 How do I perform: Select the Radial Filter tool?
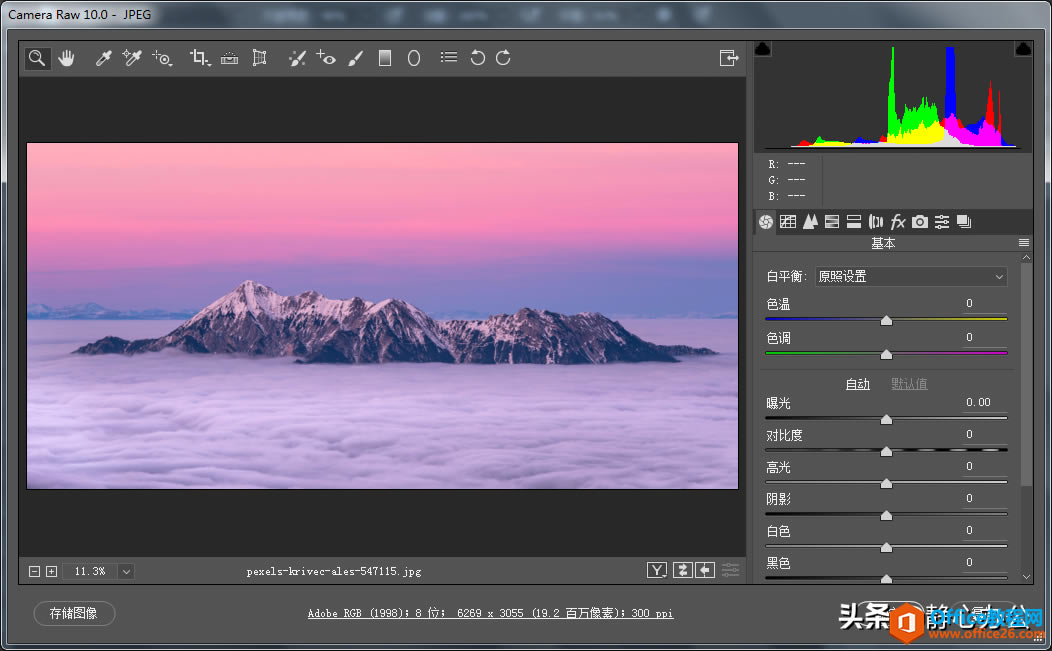click(414, 58)
